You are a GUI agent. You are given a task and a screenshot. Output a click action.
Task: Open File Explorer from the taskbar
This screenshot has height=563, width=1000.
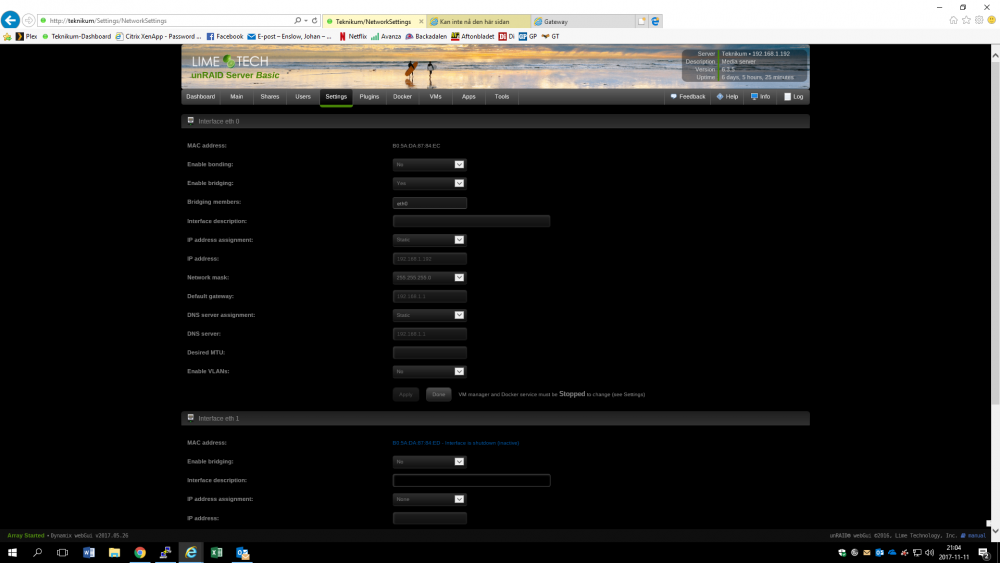[114, 553]
